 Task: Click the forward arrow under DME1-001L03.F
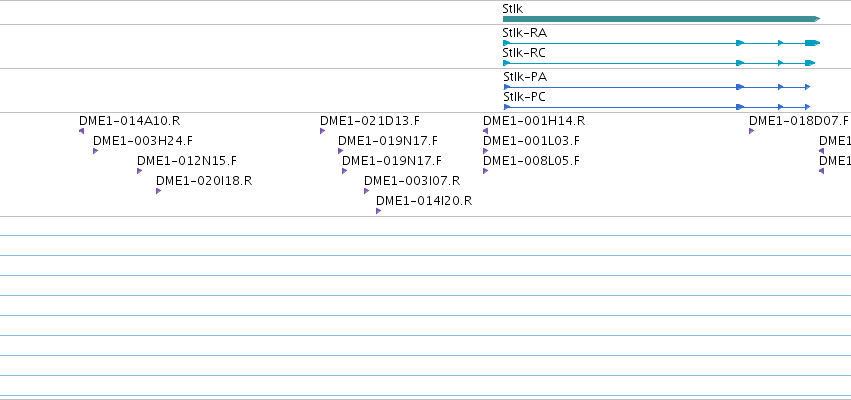(485, 151)
